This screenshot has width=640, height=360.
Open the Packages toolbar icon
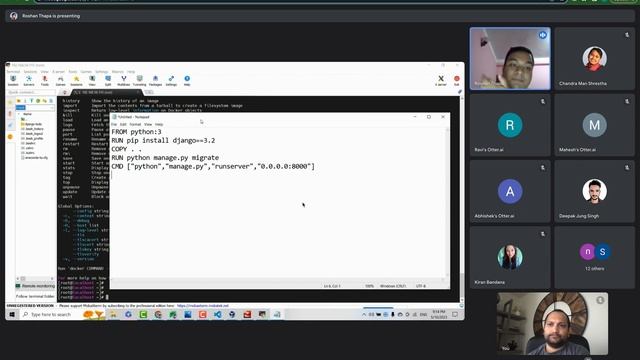click(155, 80)
